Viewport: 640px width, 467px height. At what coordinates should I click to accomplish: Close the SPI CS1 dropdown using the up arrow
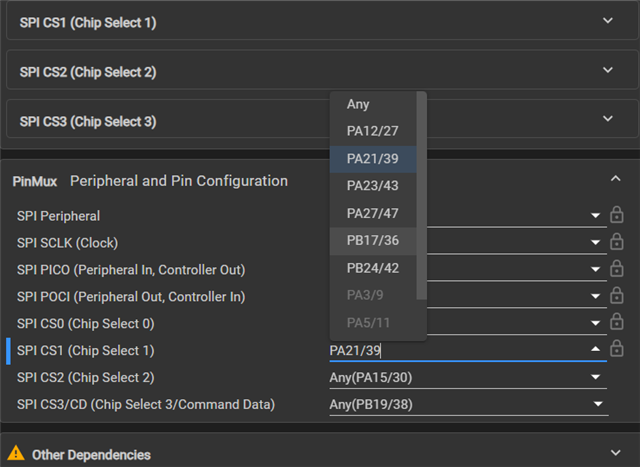[x=596, y=349]
